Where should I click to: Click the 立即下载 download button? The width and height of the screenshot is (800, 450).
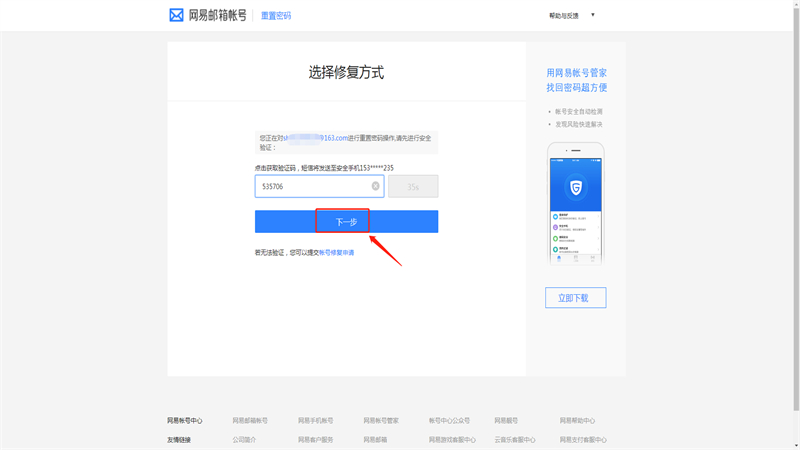(576, 297)
